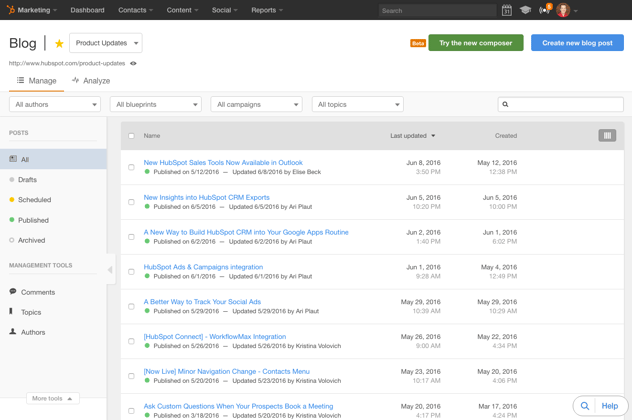This screenshot has width=632, height=420.
Task: Open the notifications broadcast icon
Action: pos(544,10)
